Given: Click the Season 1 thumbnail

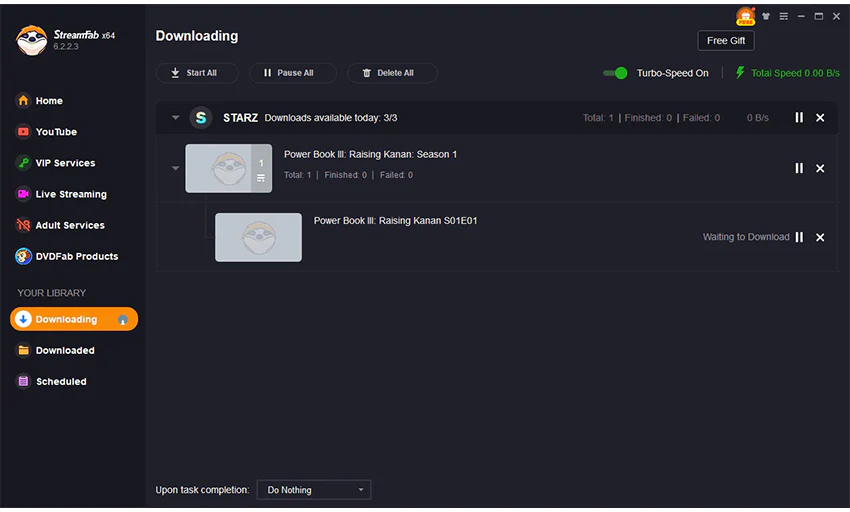Looking at the screenshot, I should 229,168.
